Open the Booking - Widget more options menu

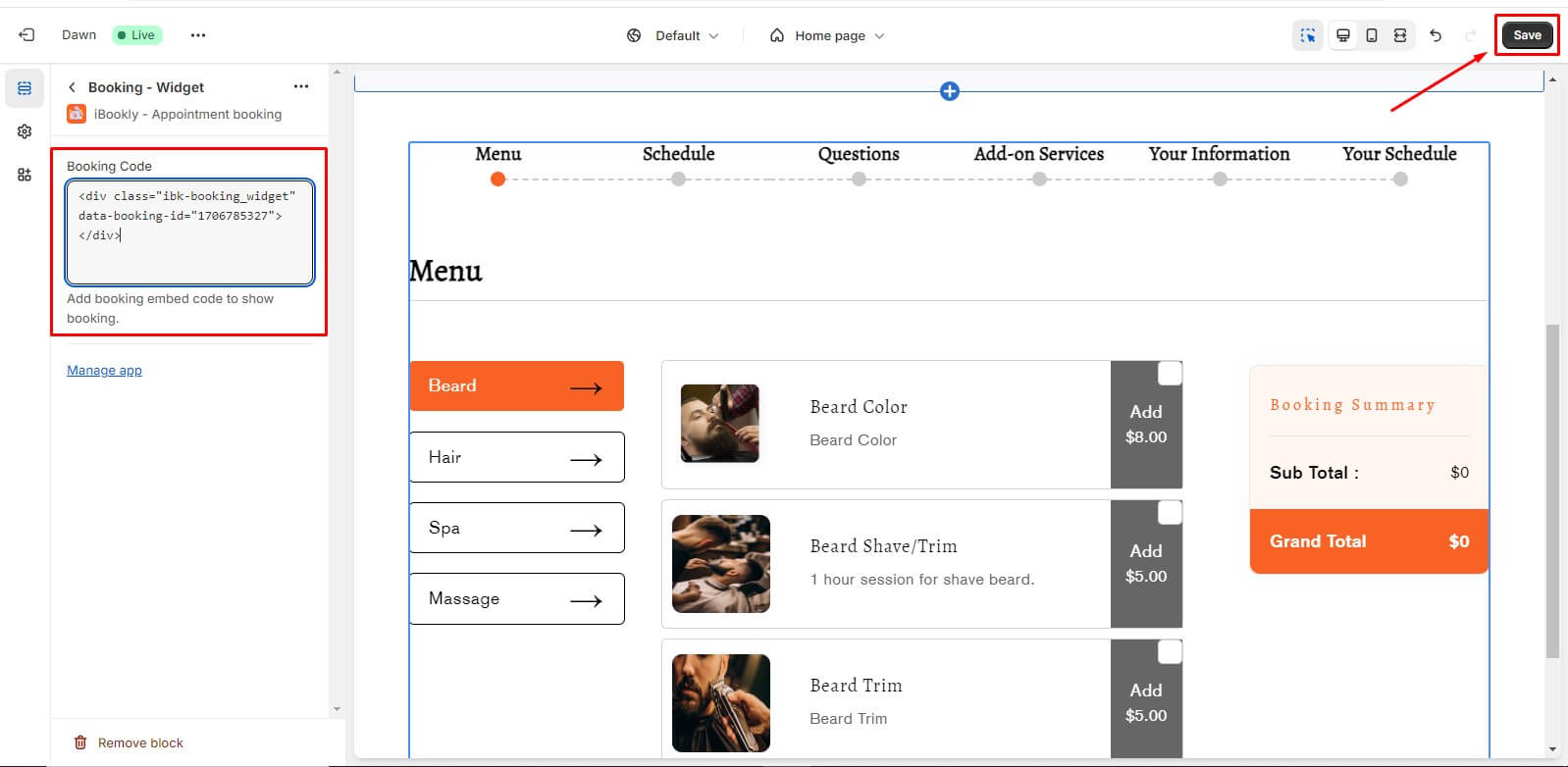tap(301, 86)
